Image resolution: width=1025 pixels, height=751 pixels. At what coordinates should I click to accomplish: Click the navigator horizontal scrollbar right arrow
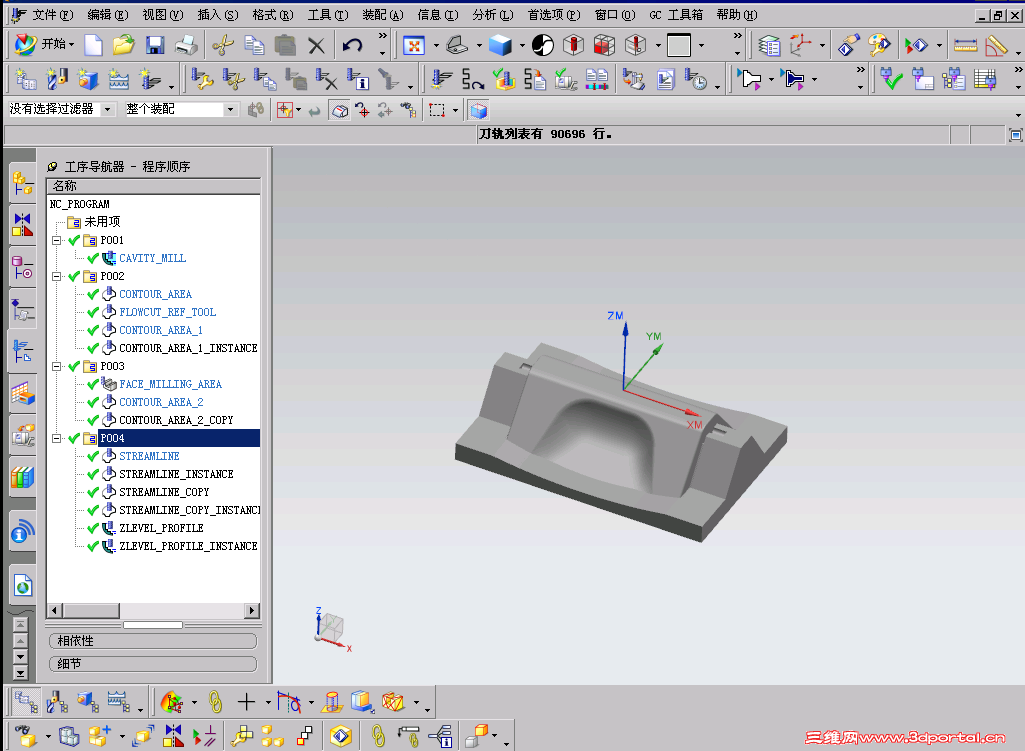[x=252, y=610]
